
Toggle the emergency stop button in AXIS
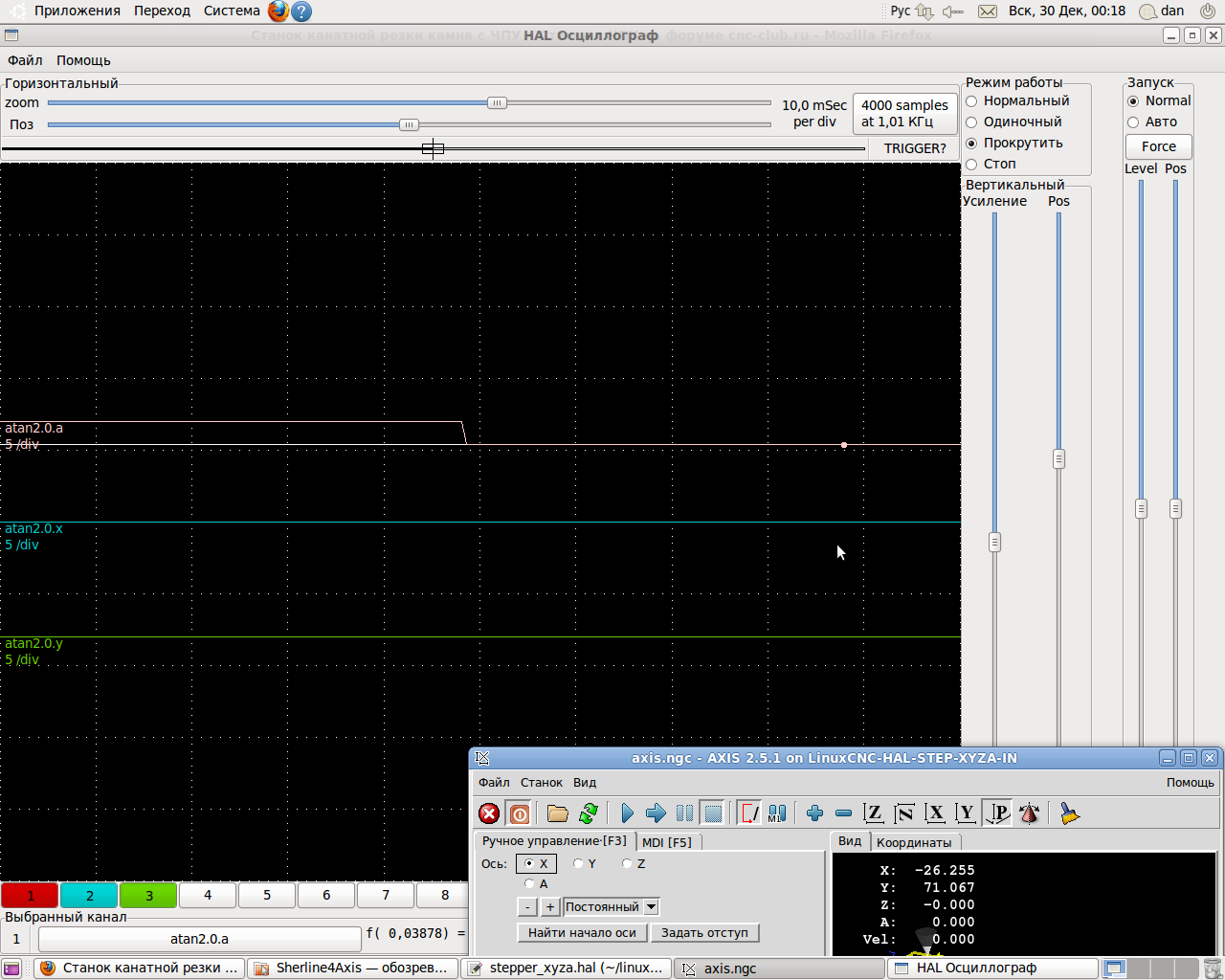click(x=489, y=813)
